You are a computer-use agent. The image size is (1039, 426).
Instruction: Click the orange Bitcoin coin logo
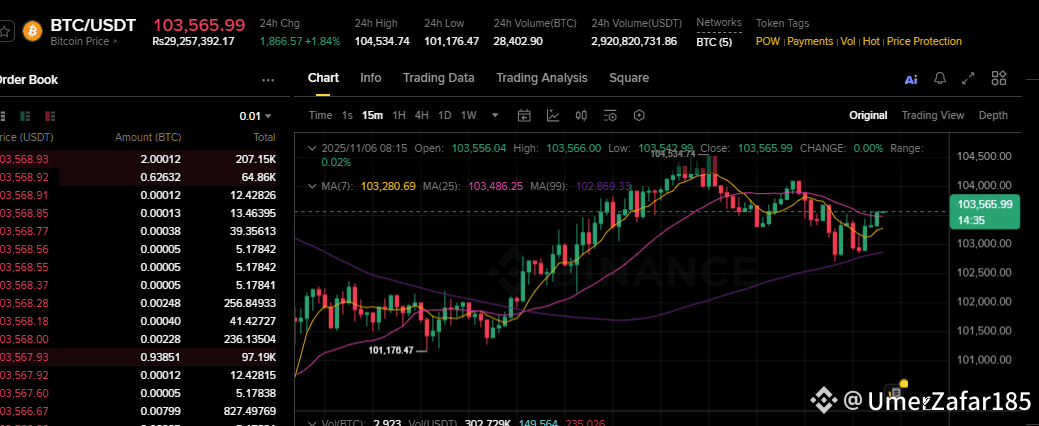pos(31,30)
